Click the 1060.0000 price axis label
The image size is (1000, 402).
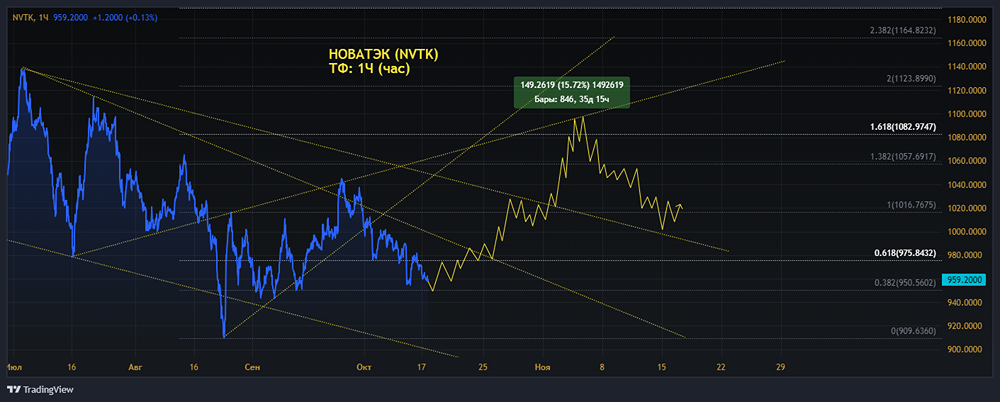(967, 161)
